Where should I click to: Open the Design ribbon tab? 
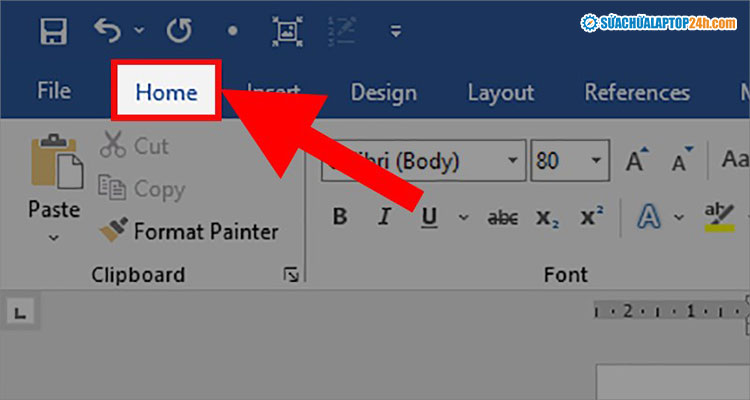point(383,93)
